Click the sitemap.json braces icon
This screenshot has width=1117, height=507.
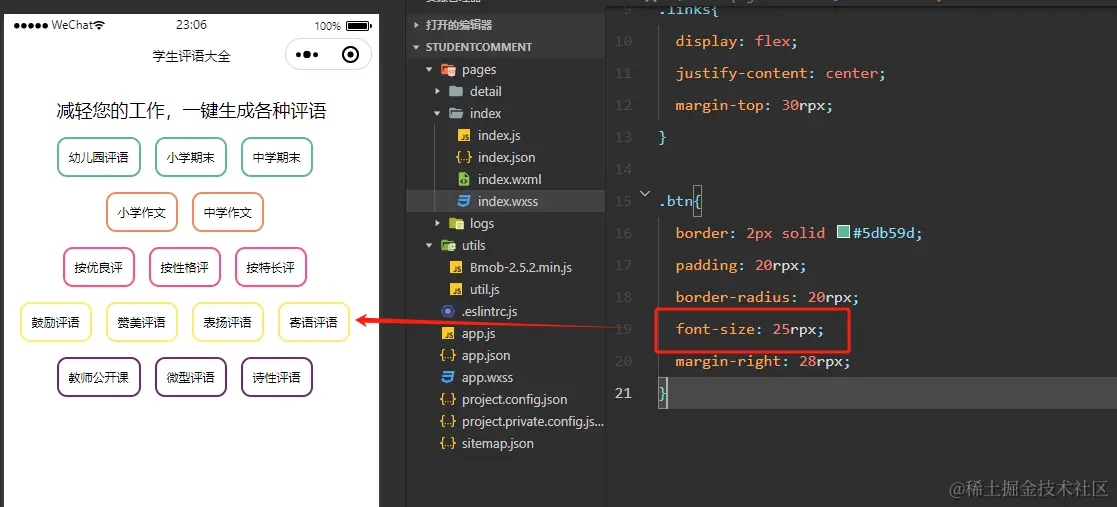coord(448,444)
